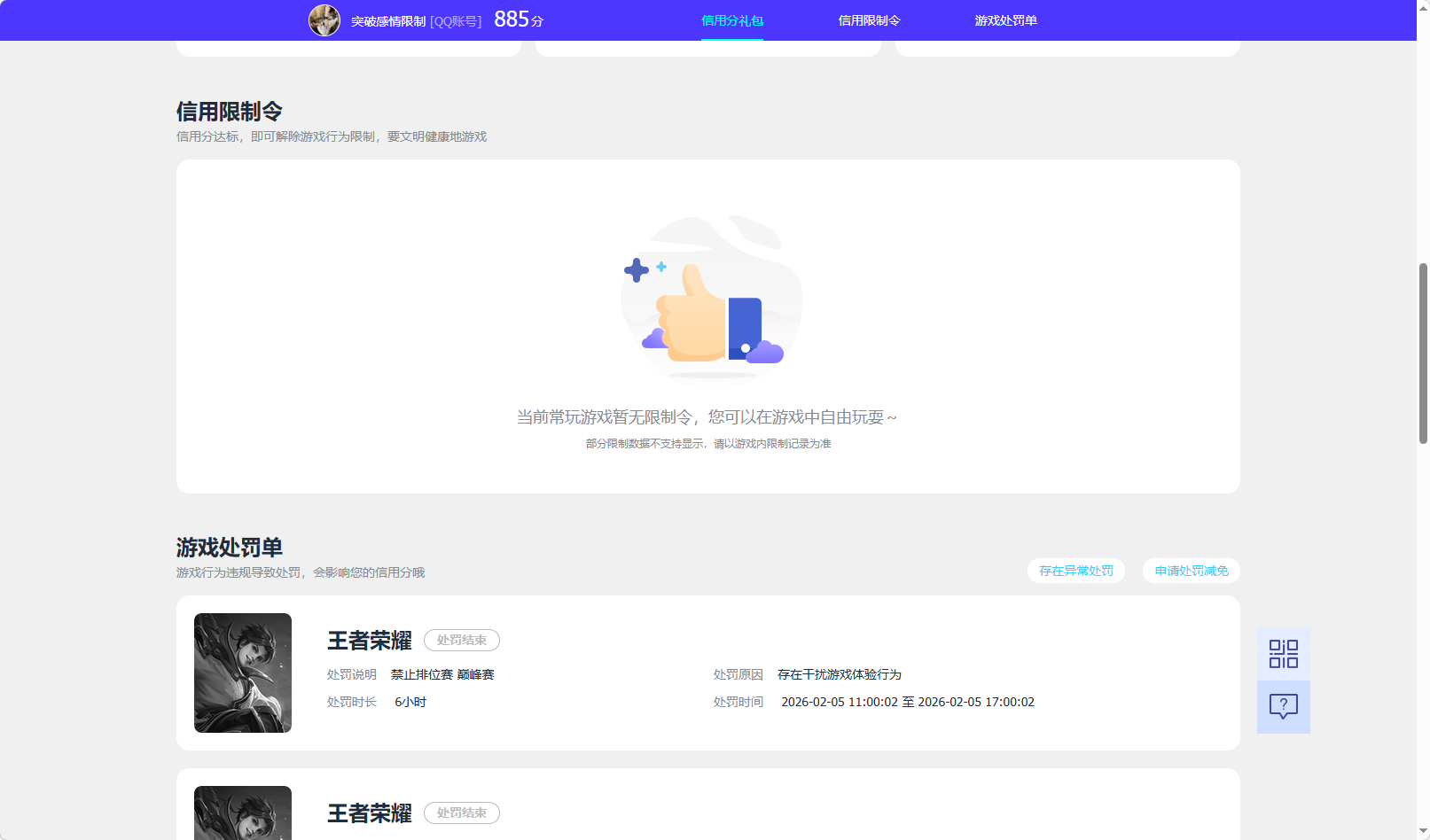Click the 处罚结束 badge on the second penalty card
The image size is (1430, 840).
(x=461, y=813)
